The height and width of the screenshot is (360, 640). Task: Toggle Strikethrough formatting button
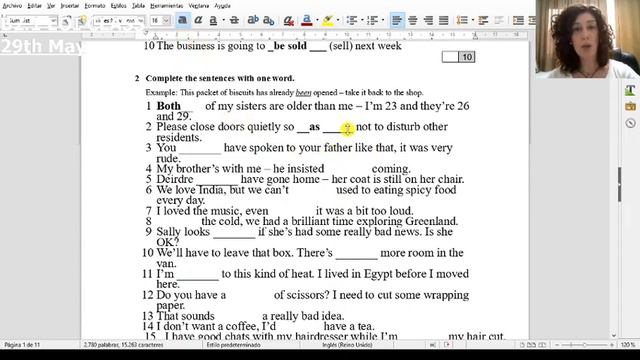(x=234, y=20)
